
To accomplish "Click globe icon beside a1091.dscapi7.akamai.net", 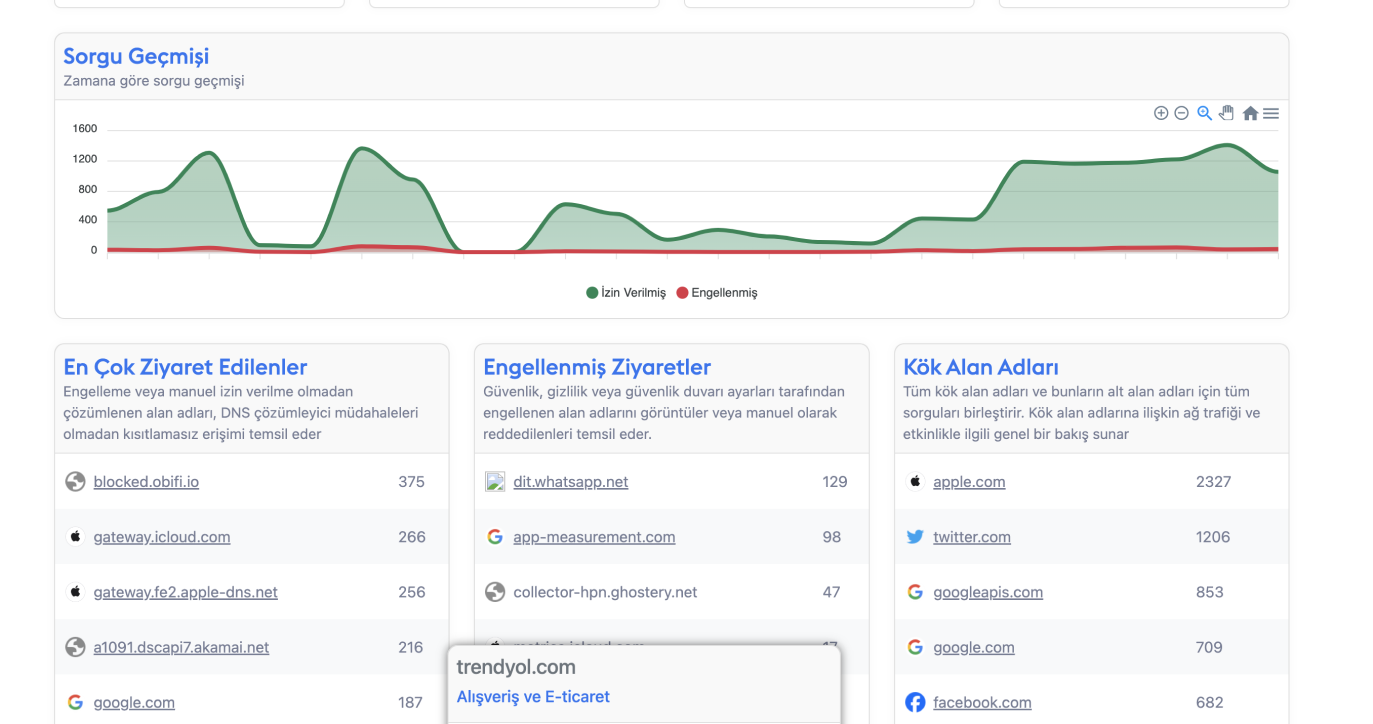I will pos(75,647).
